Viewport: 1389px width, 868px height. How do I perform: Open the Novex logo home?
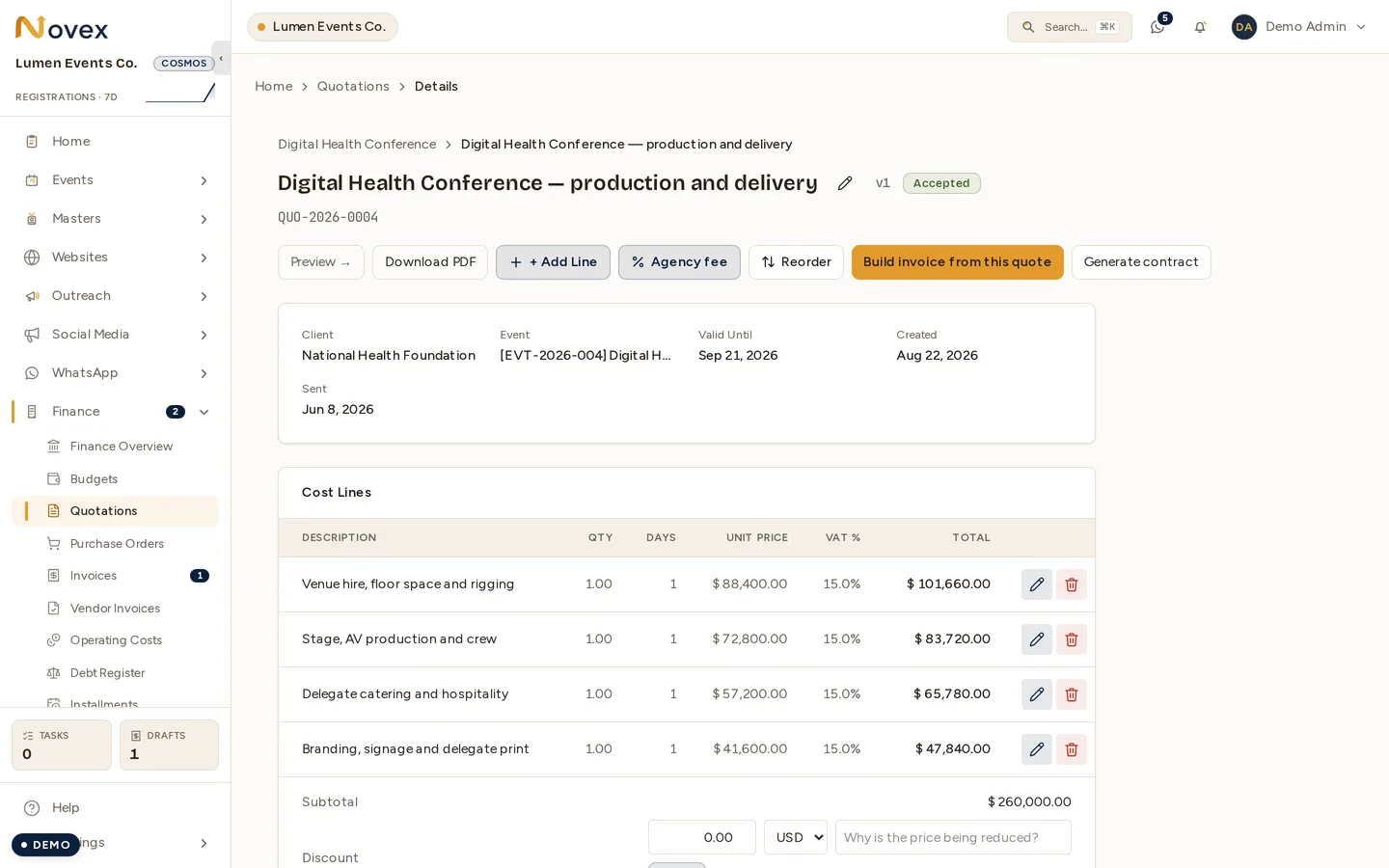coord(62,28)
